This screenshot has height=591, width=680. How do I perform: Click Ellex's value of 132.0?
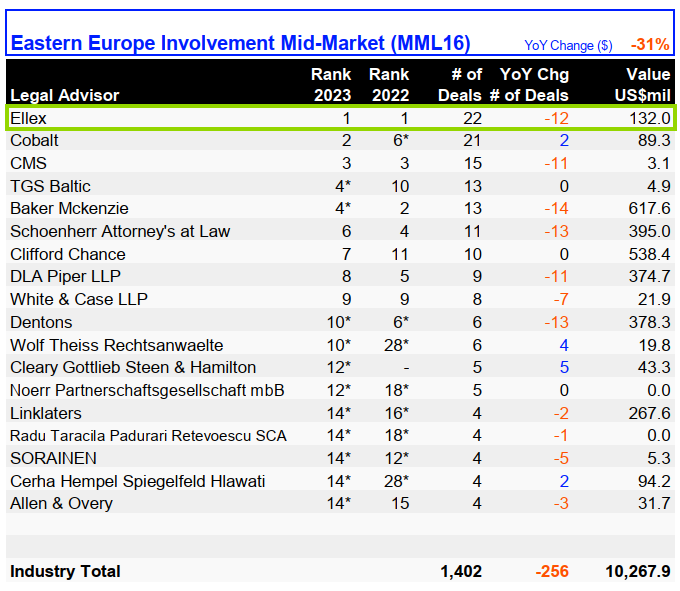click(x=650, y=118)
